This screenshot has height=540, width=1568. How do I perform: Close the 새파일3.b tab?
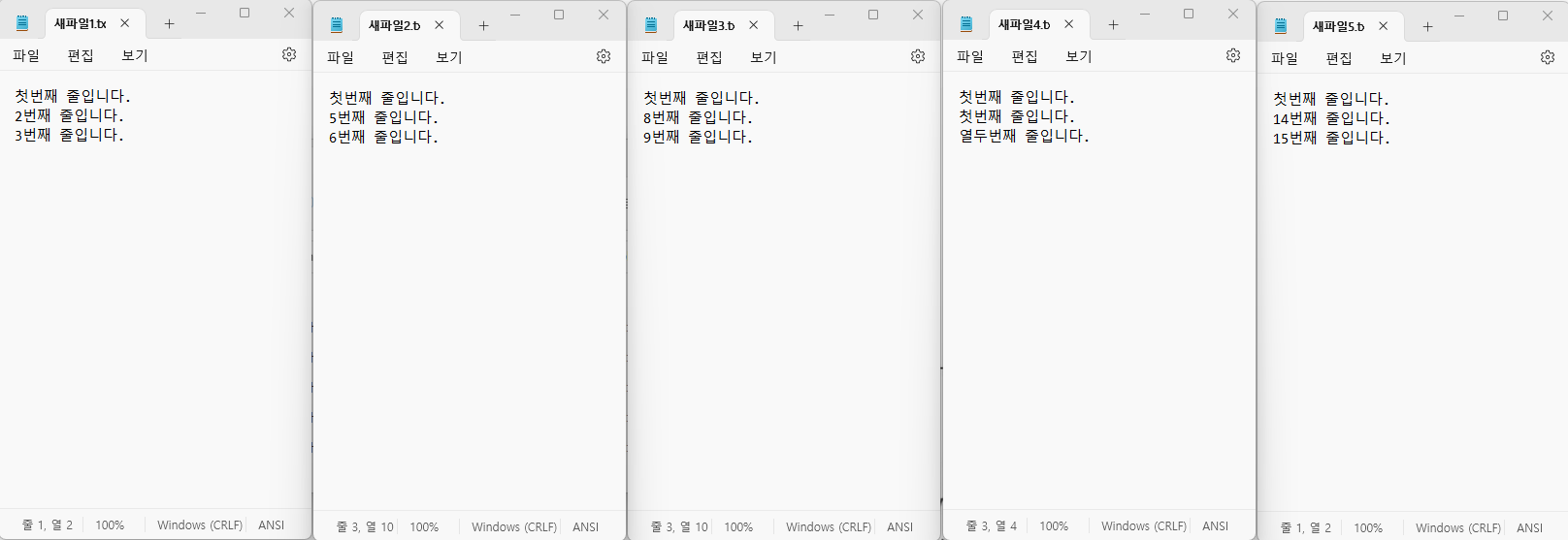753,25
